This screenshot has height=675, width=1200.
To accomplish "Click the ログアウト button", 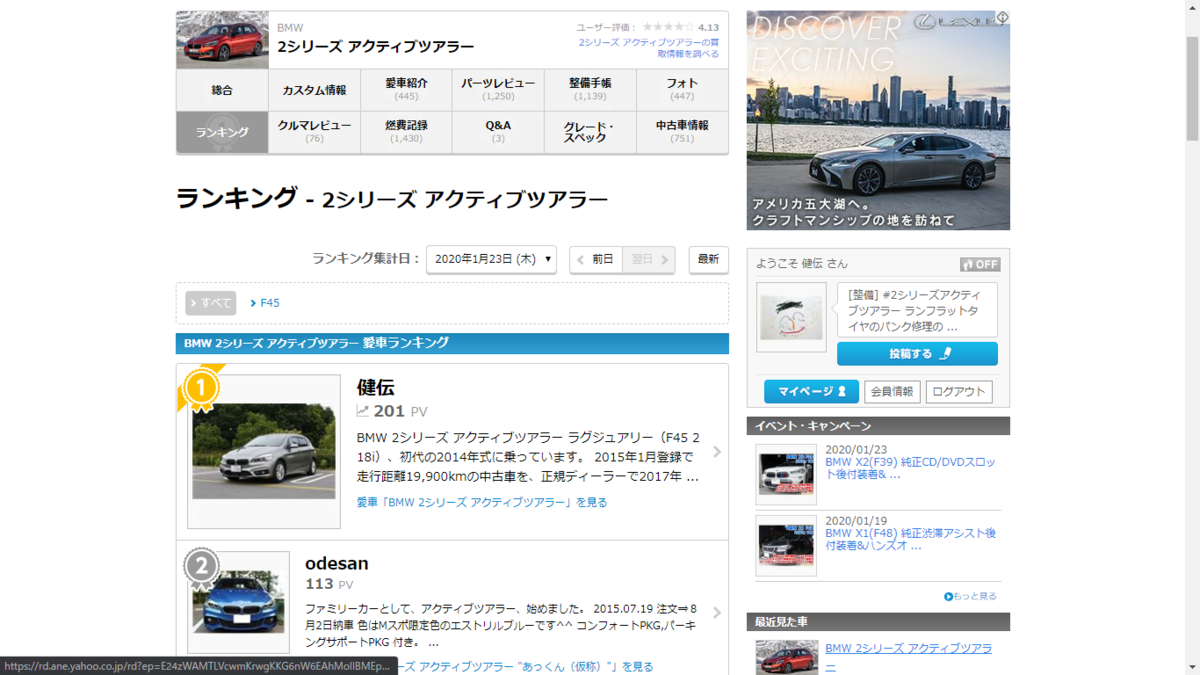I will pos(959,392).
